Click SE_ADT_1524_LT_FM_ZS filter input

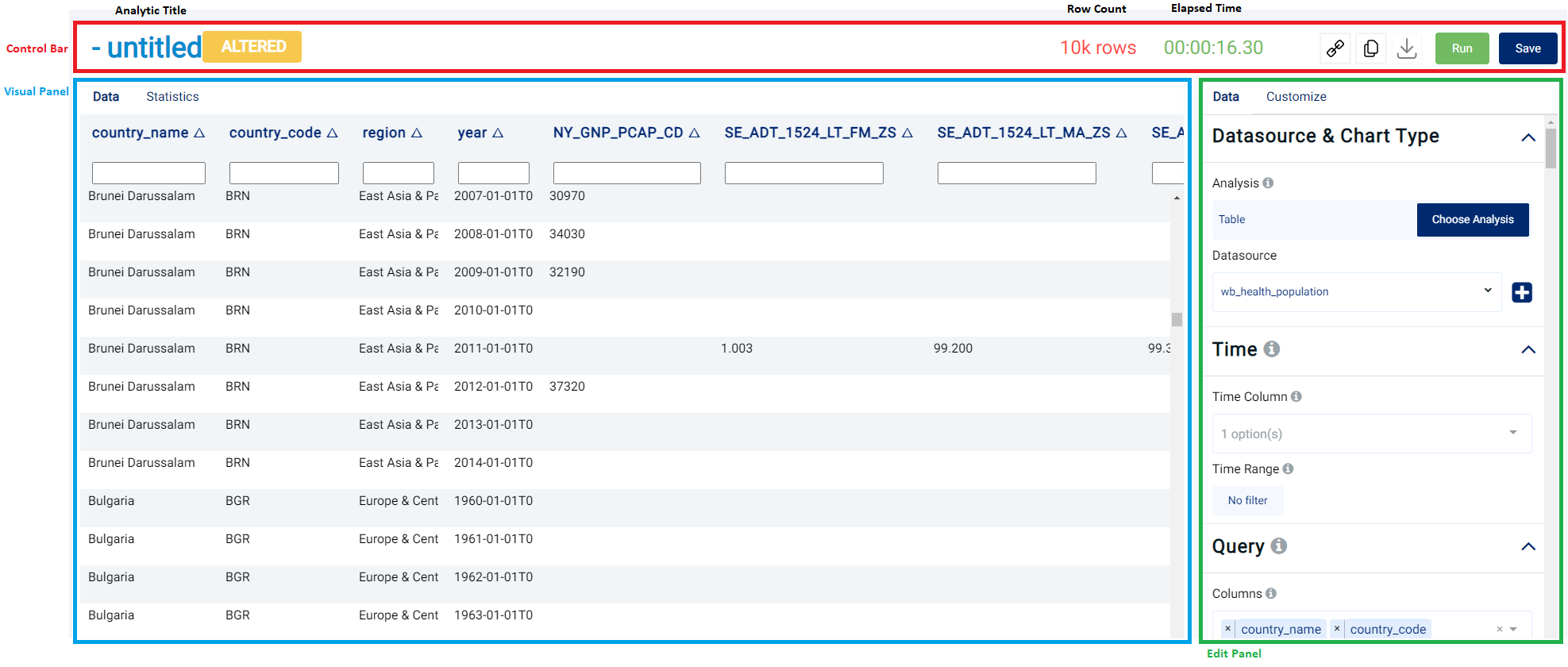pyautogui.click(x=804, y=173)
